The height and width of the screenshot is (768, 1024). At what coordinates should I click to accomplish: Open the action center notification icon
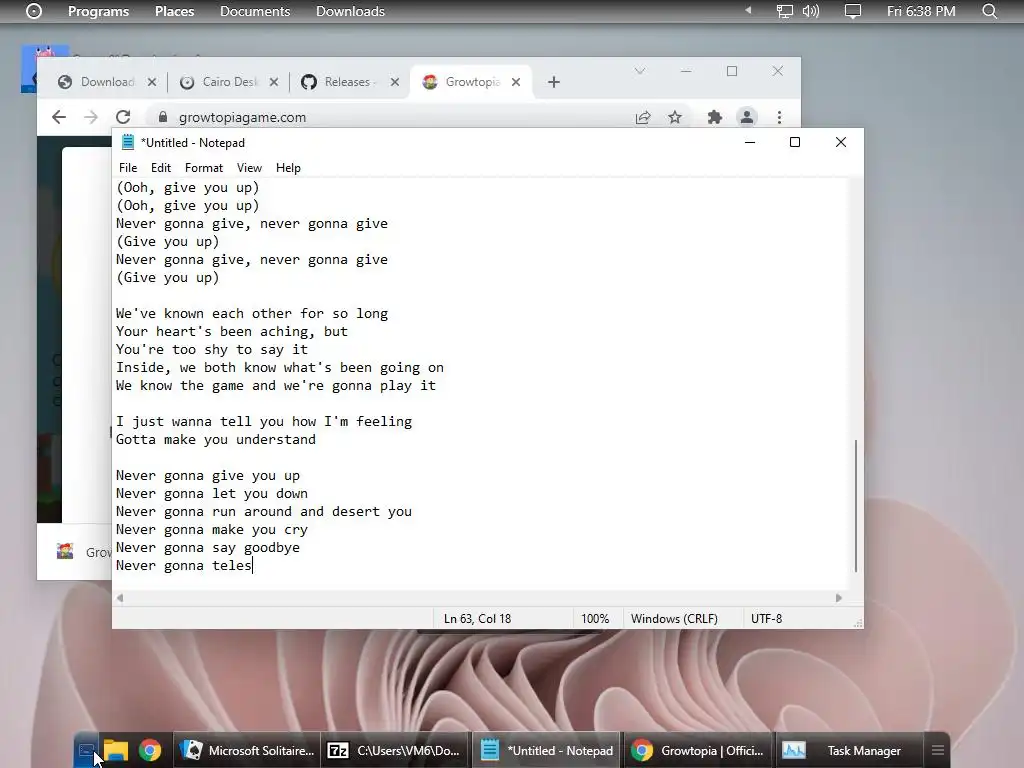point(852,11)
